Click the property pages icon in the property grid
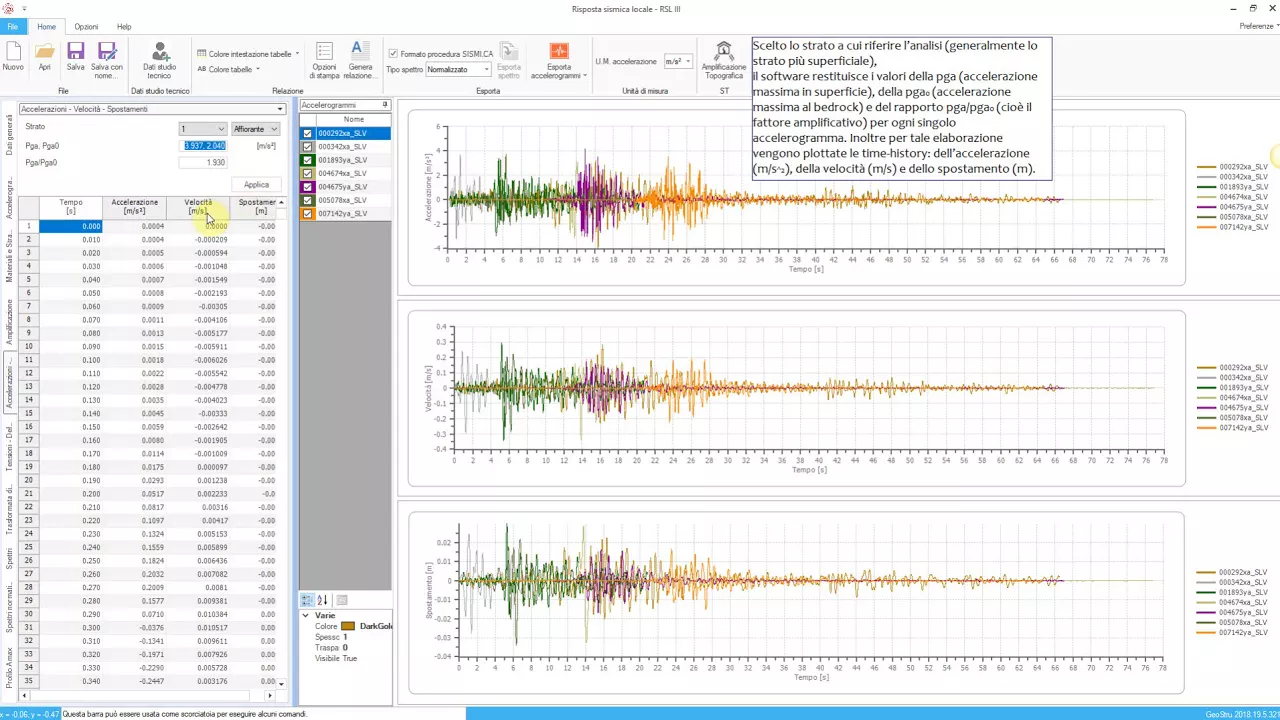 pyautogui.click(x=341, y=600)
